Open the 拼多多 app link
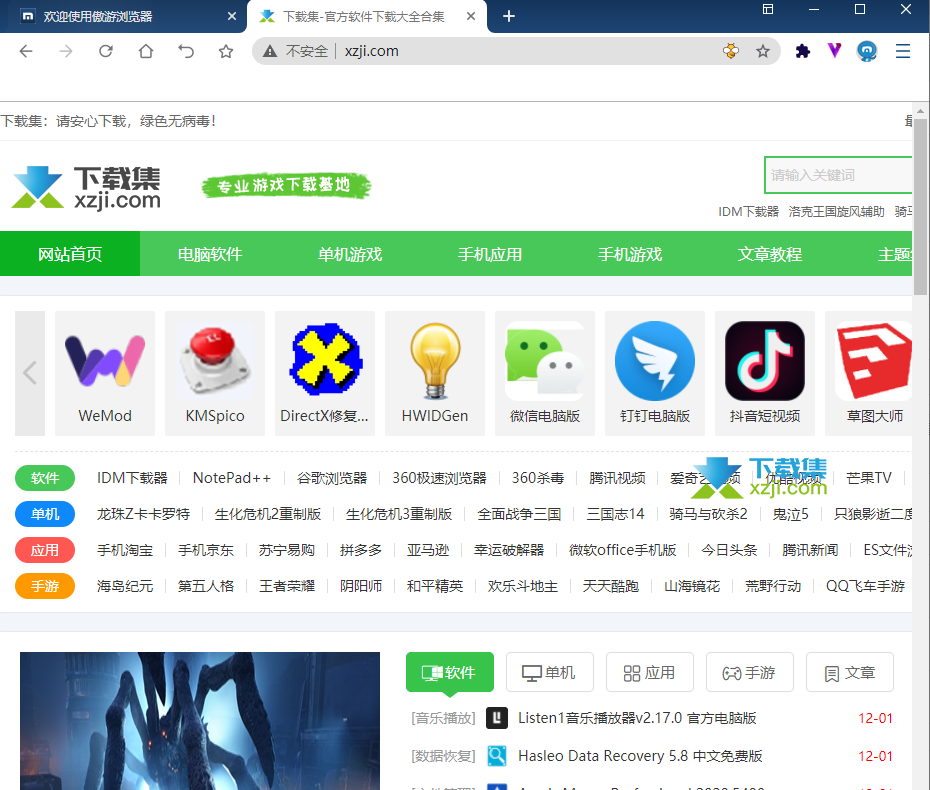 361,550
